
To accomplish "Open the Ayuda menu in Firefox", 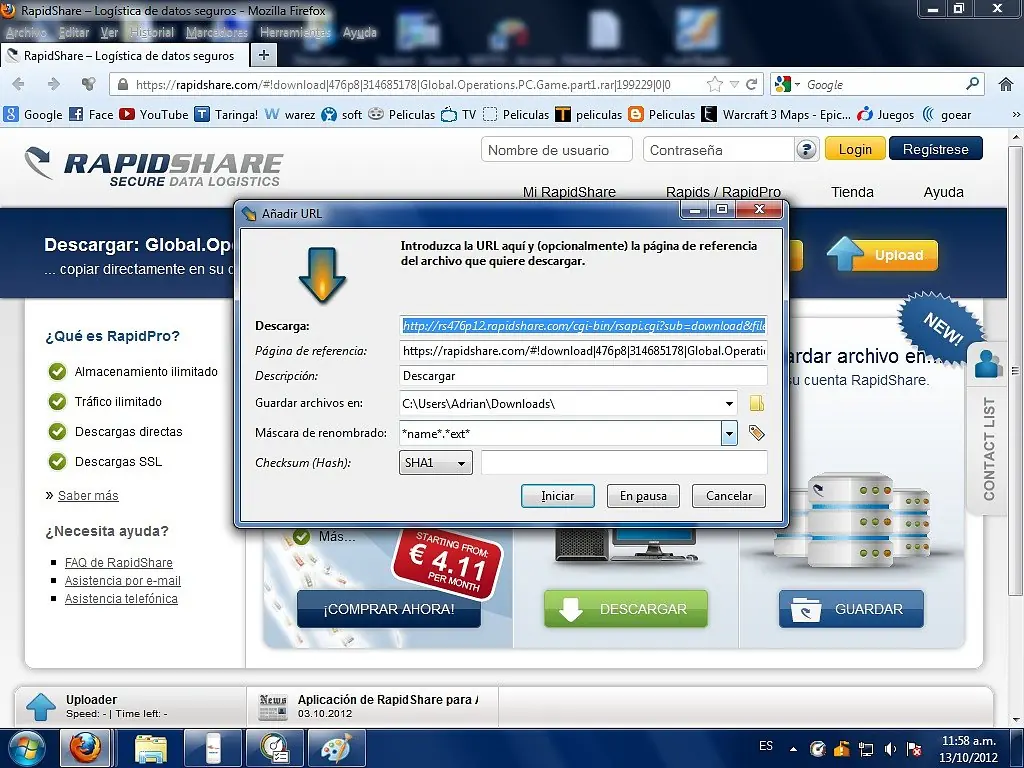I will click(x=360, y=32).
